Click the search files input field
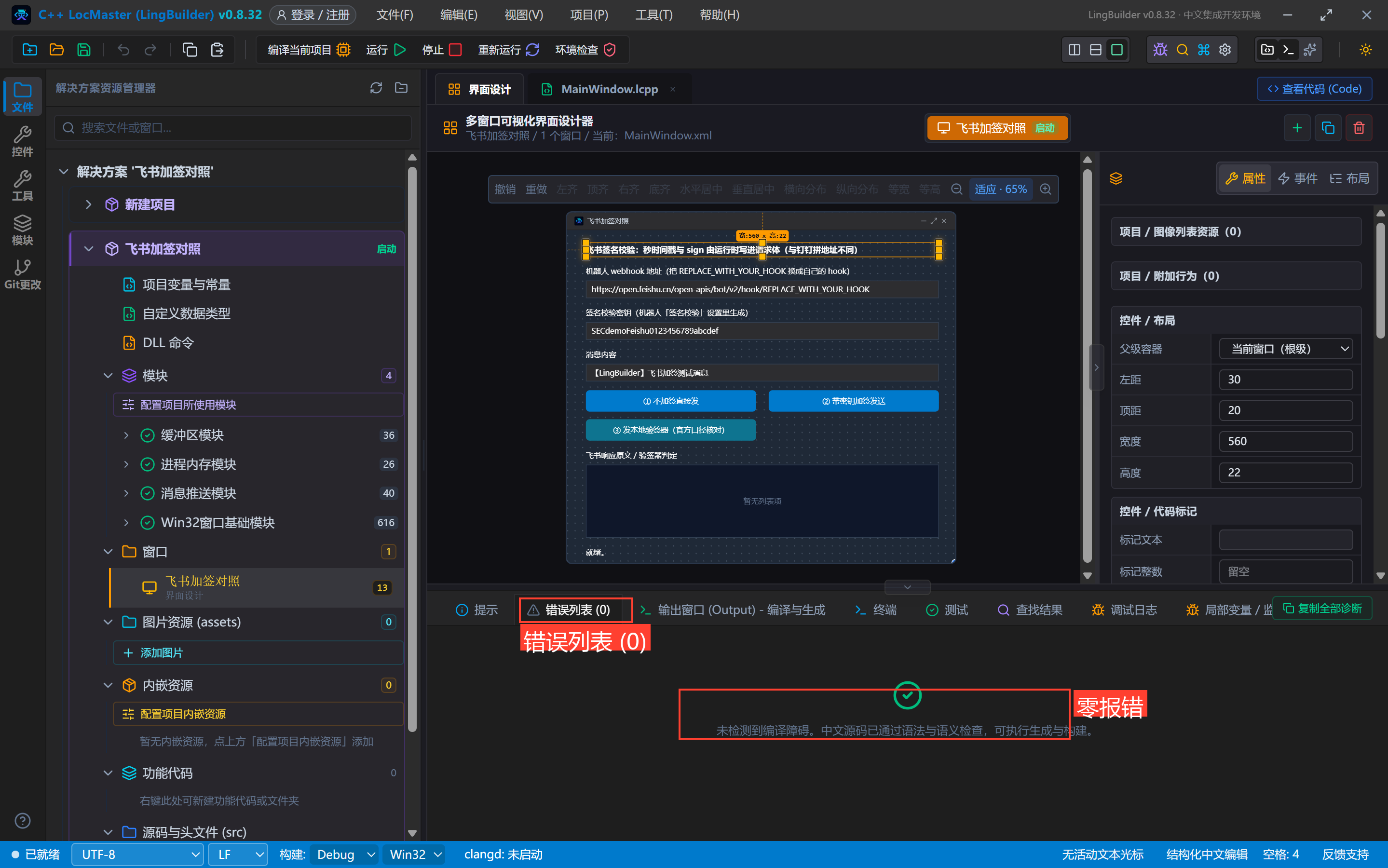This screenshot has height=868, width=1388. coord(232,127)
